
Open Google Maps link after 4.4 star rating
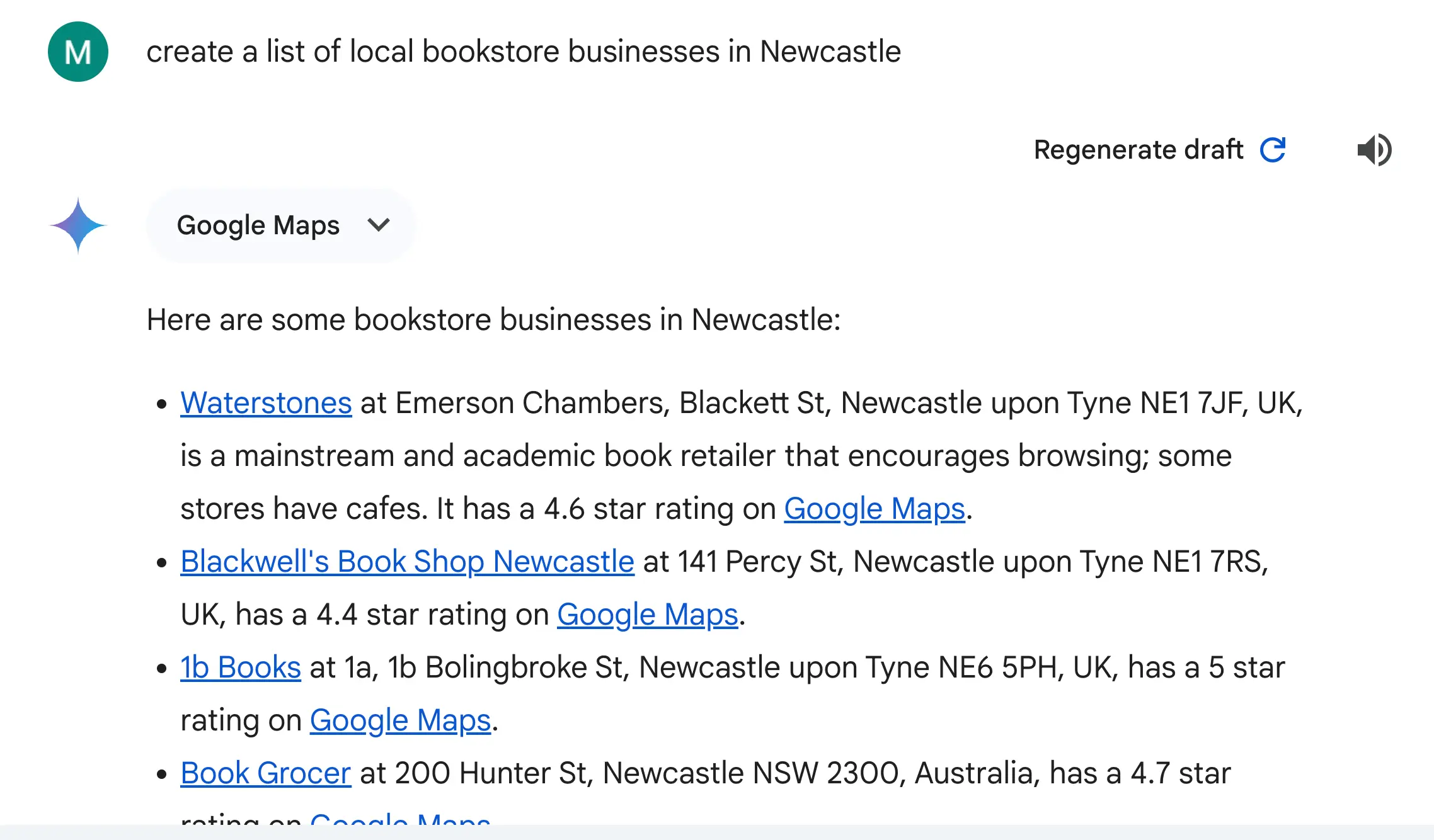(647, 615)
